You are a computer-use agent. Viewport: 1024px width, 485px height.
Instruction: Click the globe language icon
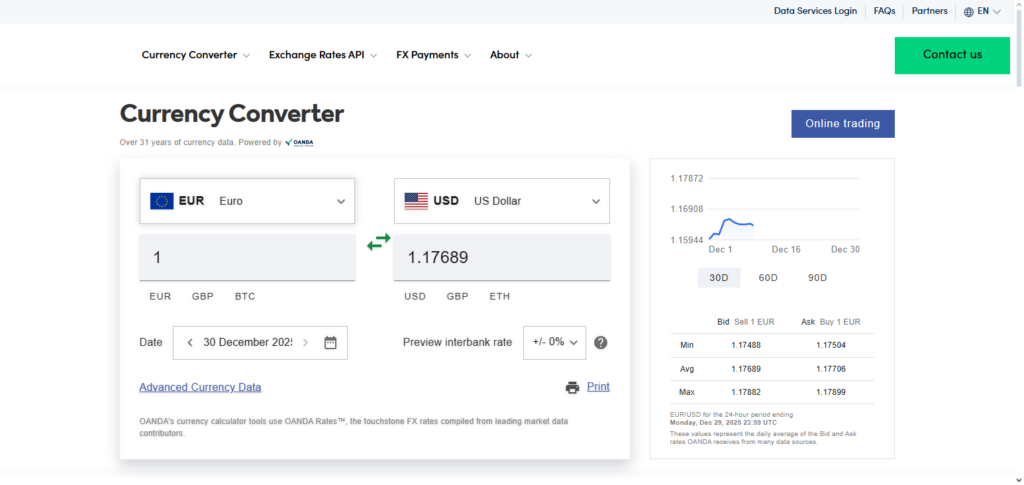(969, 12)
